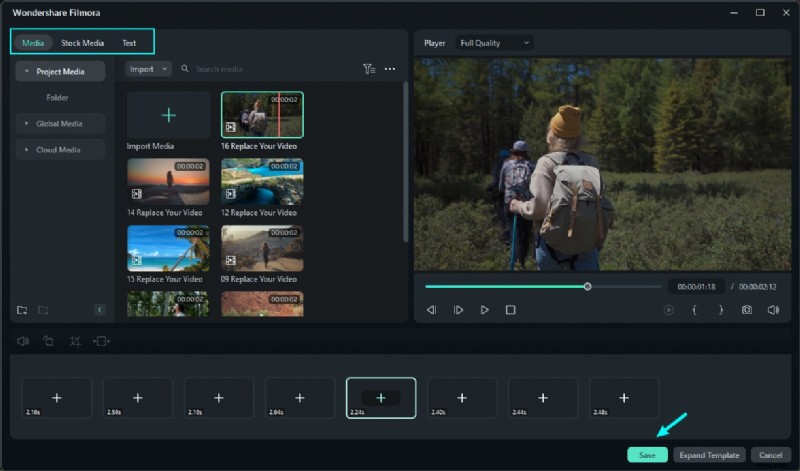Click the audio mute icon in the slot toolbar
The height and width of the screenshot is (471, 800).
tap(23, 341)
